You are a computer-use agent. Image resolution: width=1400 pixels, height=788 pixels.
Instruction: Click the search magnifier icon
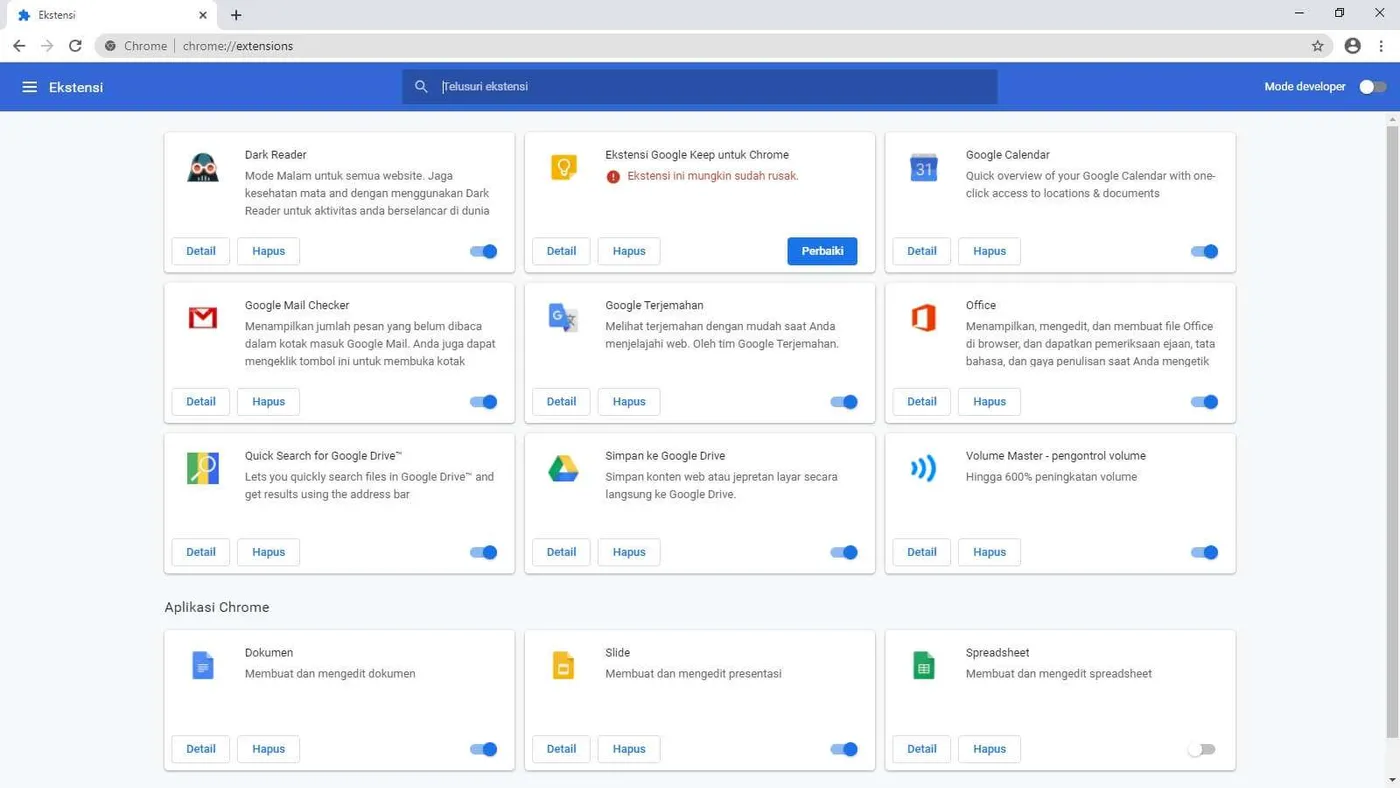421,87
